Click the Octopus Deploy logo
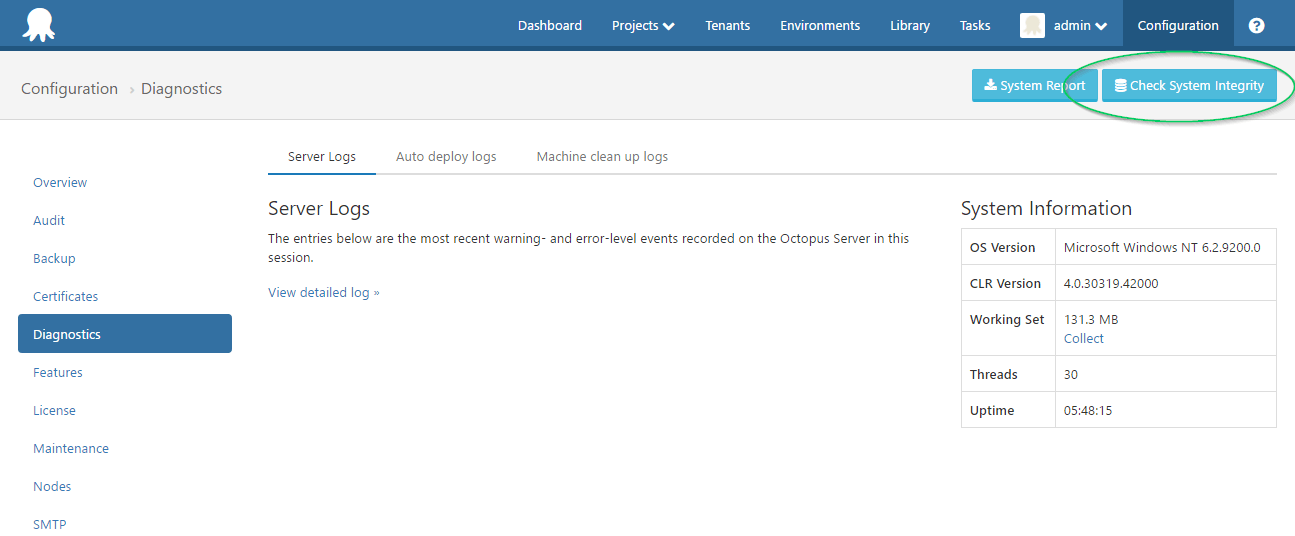This screenshot has width=1295, height=536. coord(38,24)
